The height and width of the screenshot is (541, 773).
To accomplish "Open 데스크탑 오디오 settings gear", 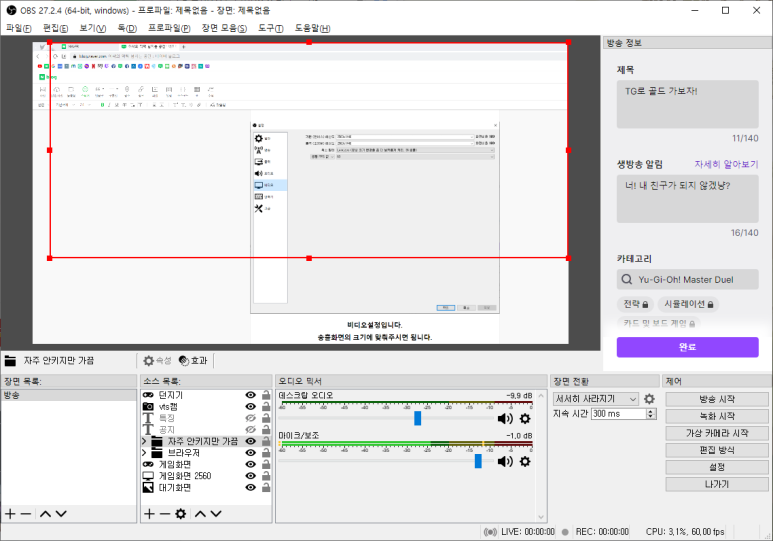I will [x=526, y=419].
